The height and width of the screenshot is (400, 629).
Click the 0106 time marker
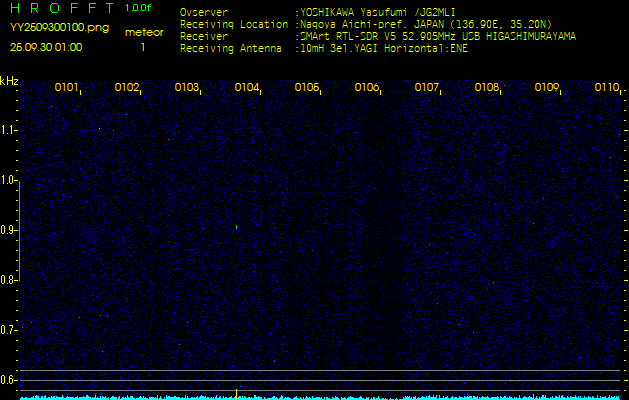(366, 87)
